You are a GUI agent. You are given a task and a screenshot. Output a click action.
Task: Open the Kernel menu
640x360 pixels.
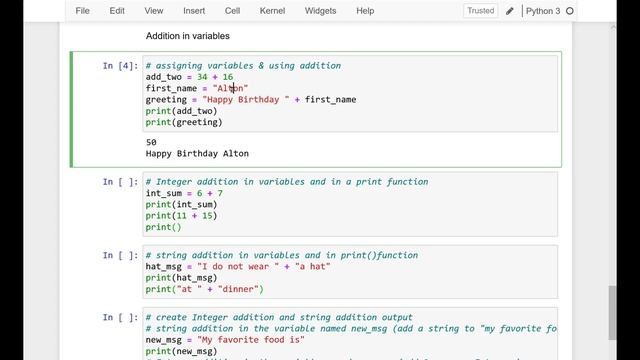272,11
